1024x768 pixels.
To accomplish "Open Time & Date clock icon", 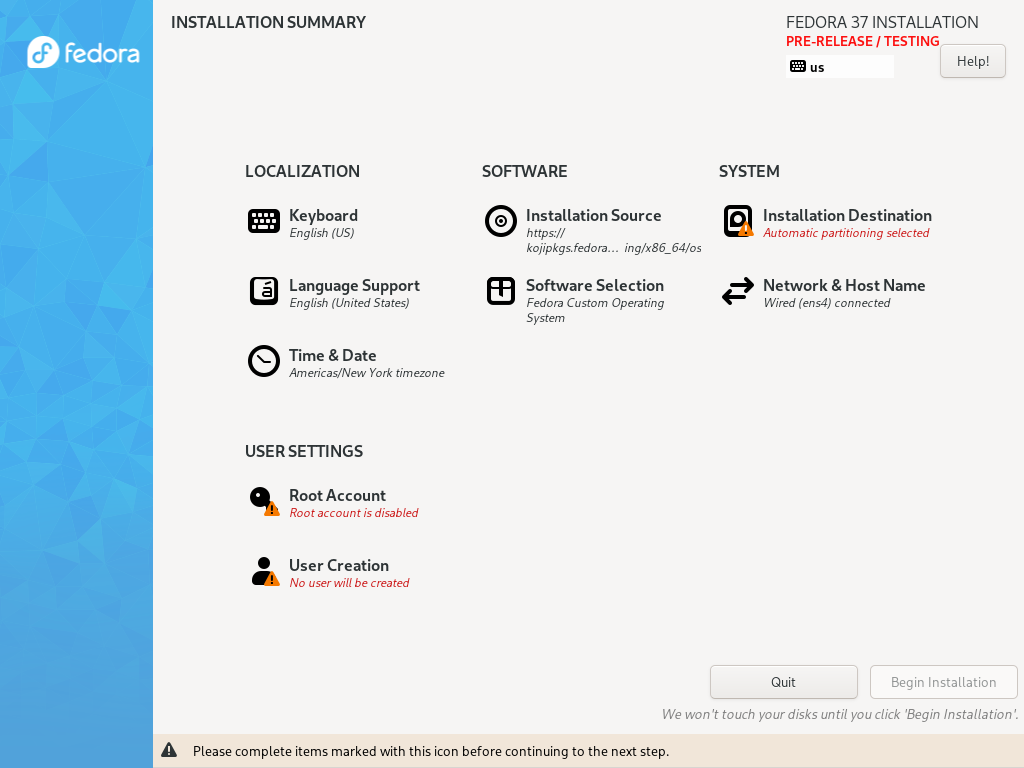I will pyautogui.click(x=264, y=360).
